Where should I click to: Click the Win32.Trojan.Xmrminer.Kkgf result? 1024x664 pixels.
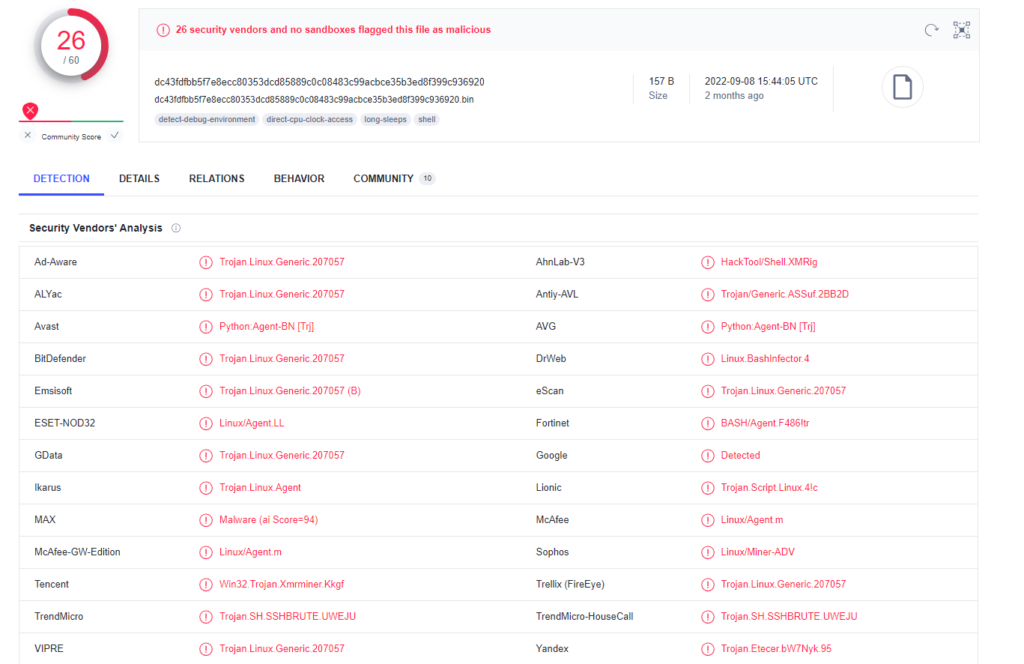(x=281, y=584)
